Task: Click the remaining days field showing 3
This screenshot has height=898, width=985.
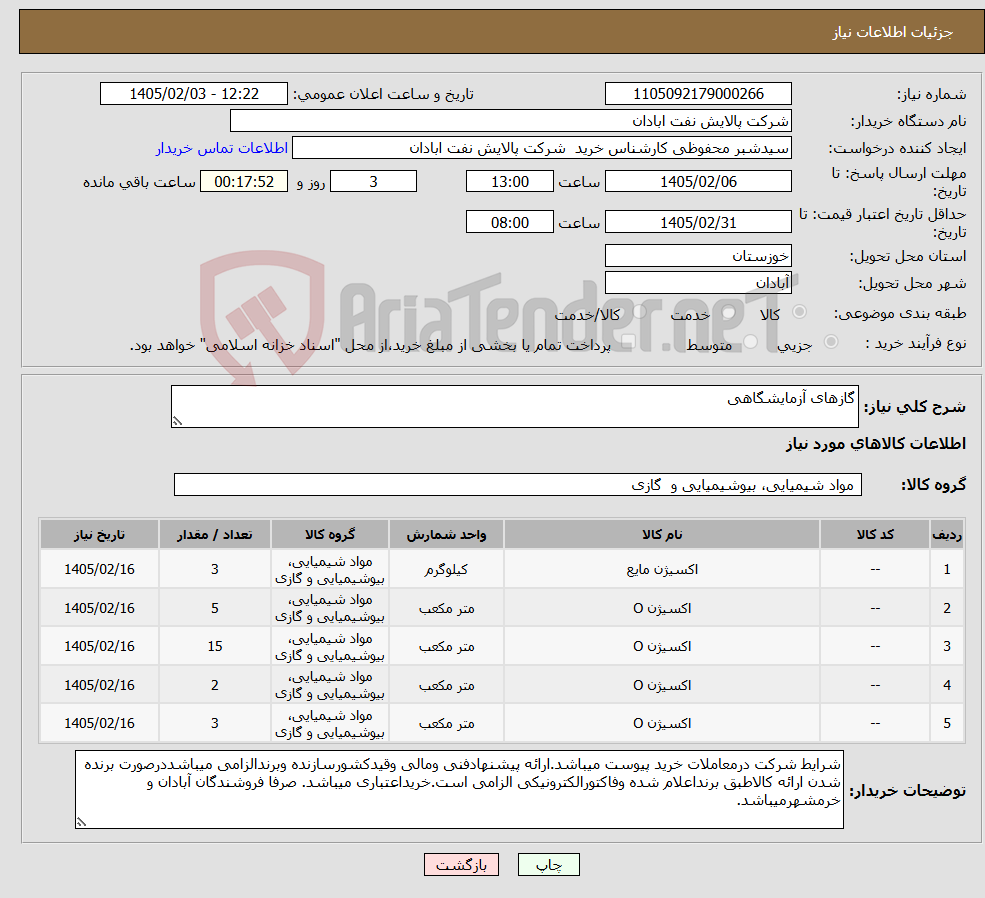Action: tap(373, 181)
